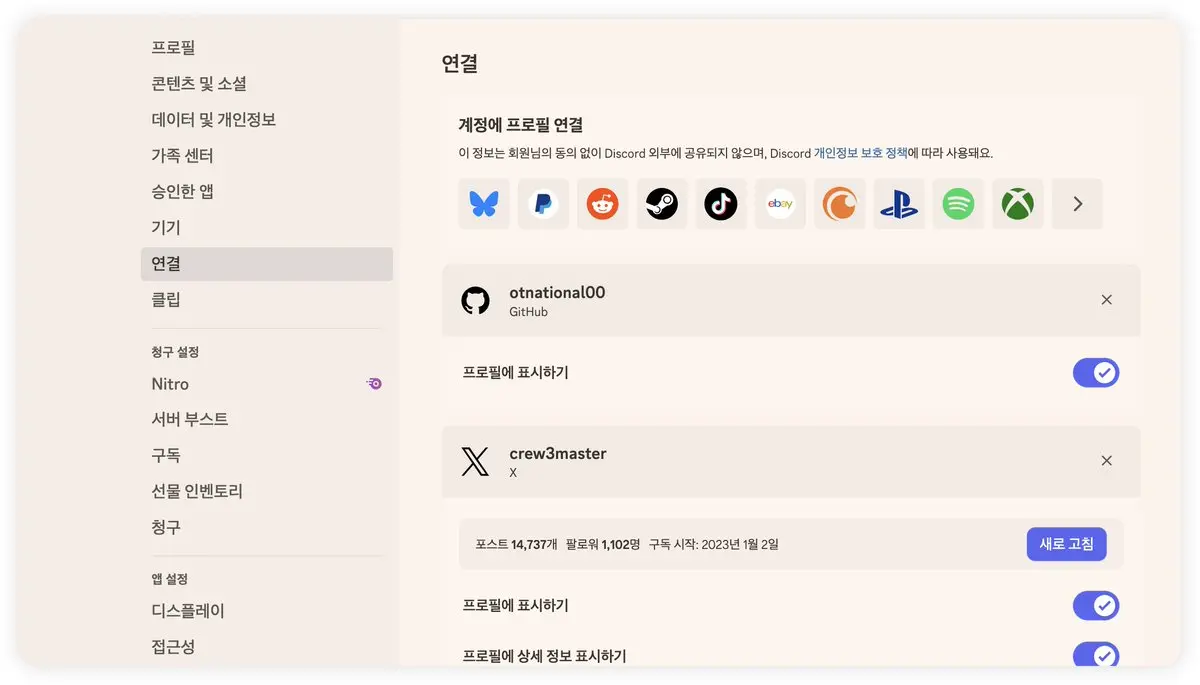
Task: Click the 포스트 14,737개 stat
Action: [515, 544]
